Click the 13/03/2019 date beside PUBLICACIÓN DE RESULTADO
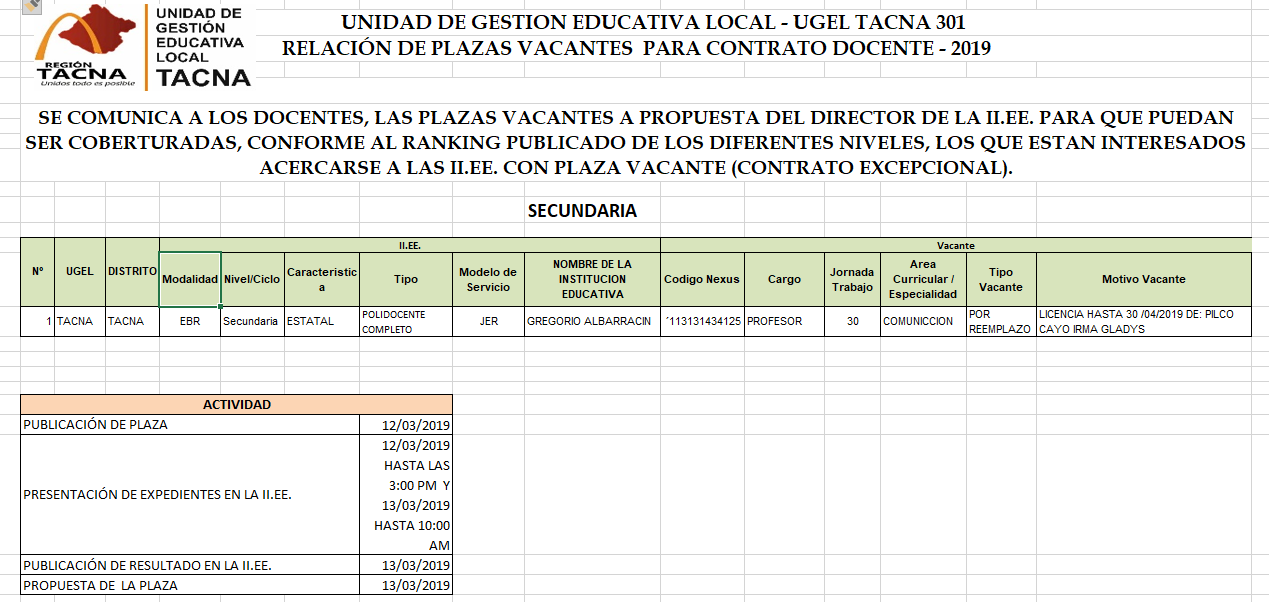The image size is (1269, 602). point(406,565)
